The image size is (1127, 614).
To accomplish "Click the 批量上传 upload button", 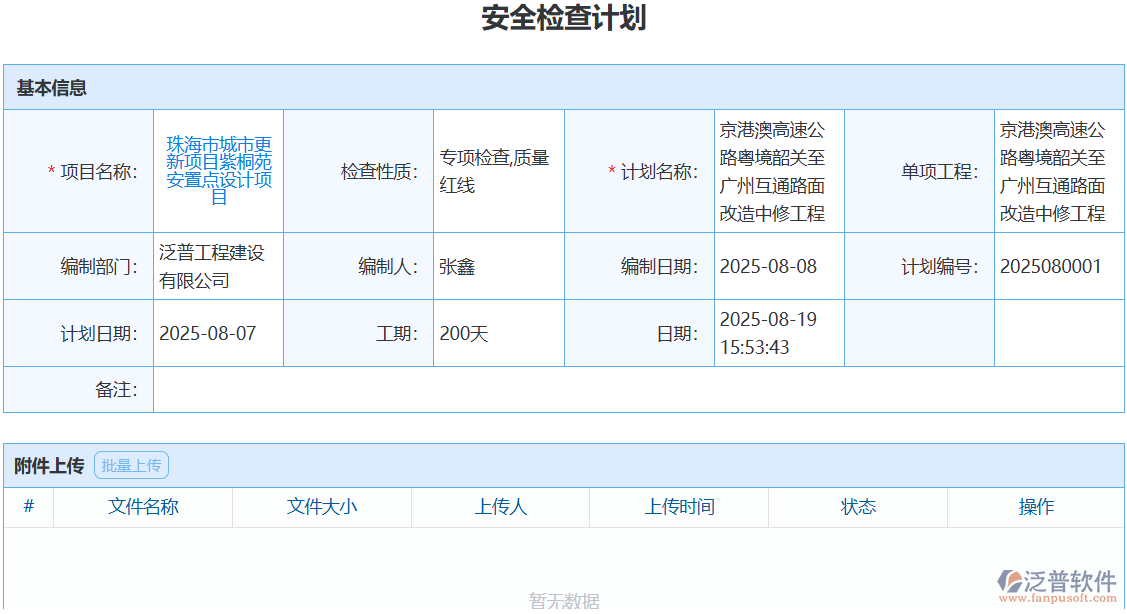I will [x=131, y=464].
